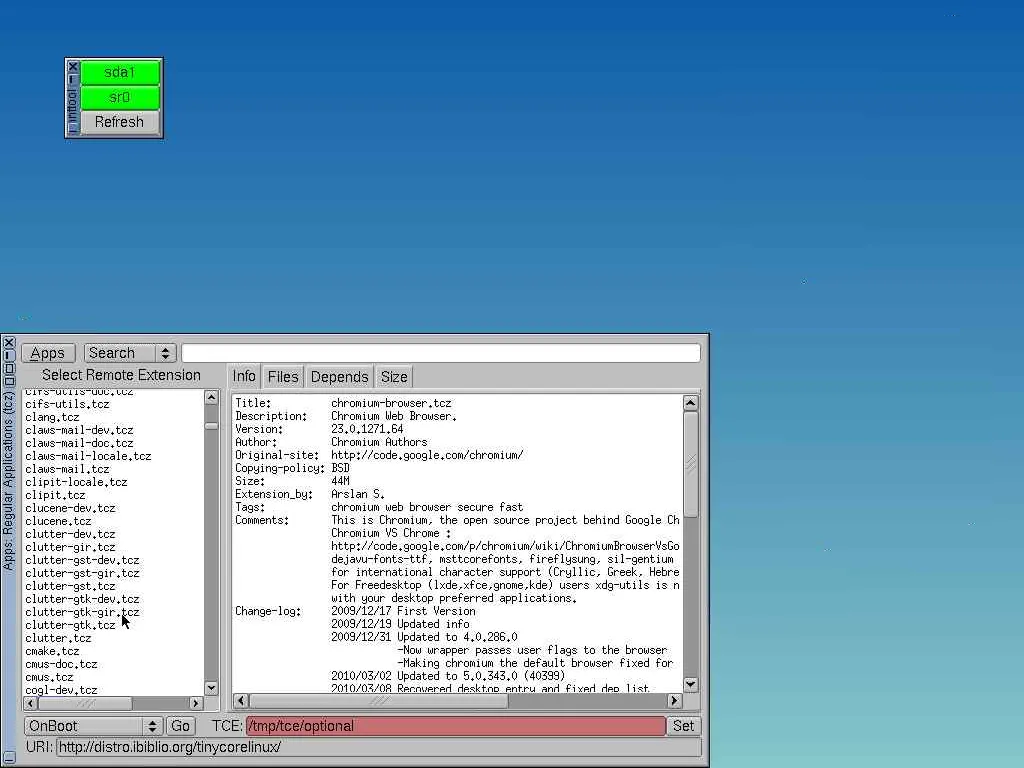Click the Original-site URL http://code.google.com/chromium/
1024x768 pixels.
(427, 455)
